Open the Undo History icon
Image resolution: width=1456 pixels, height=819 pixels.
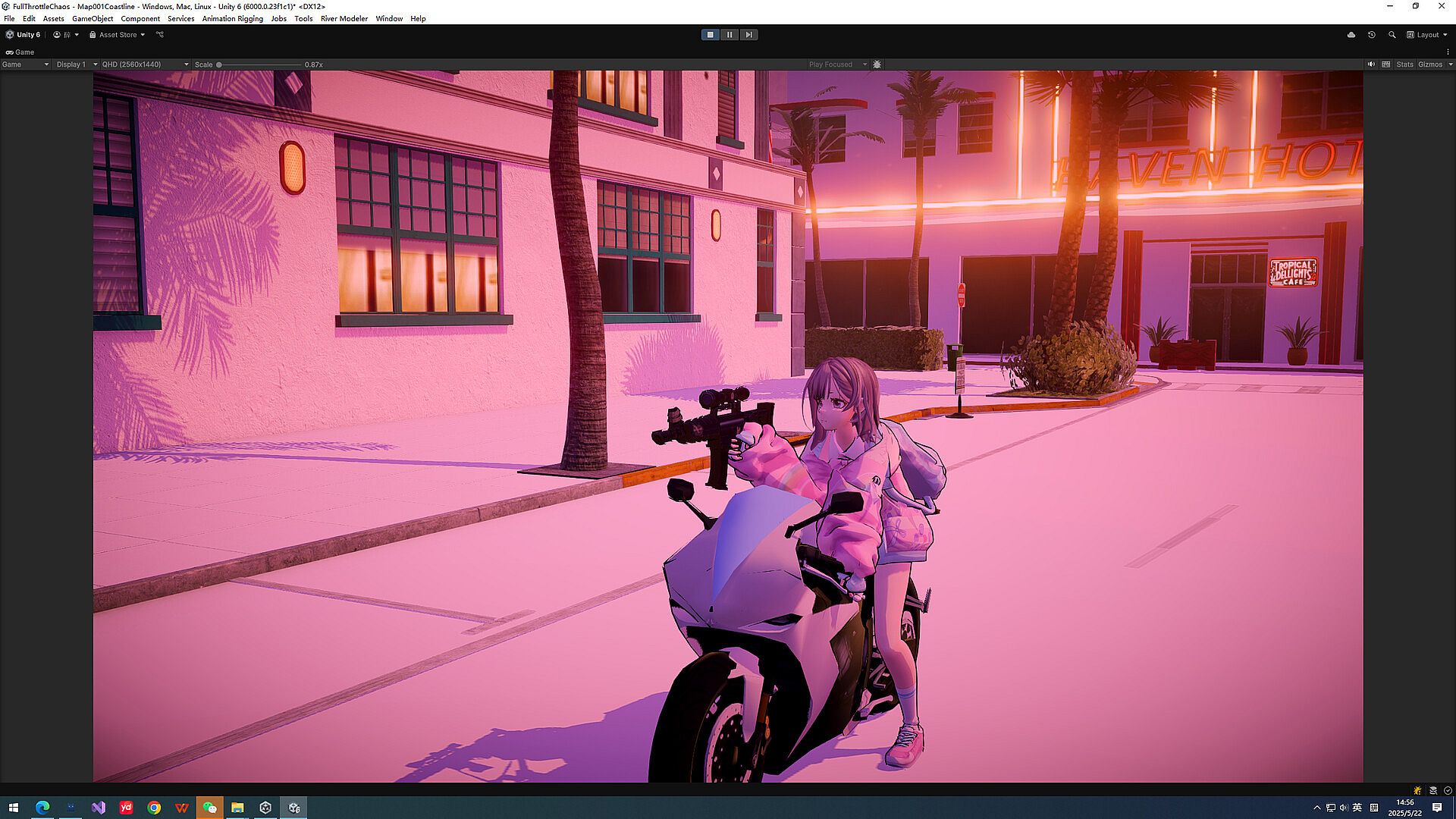[x=1372, y=35]
